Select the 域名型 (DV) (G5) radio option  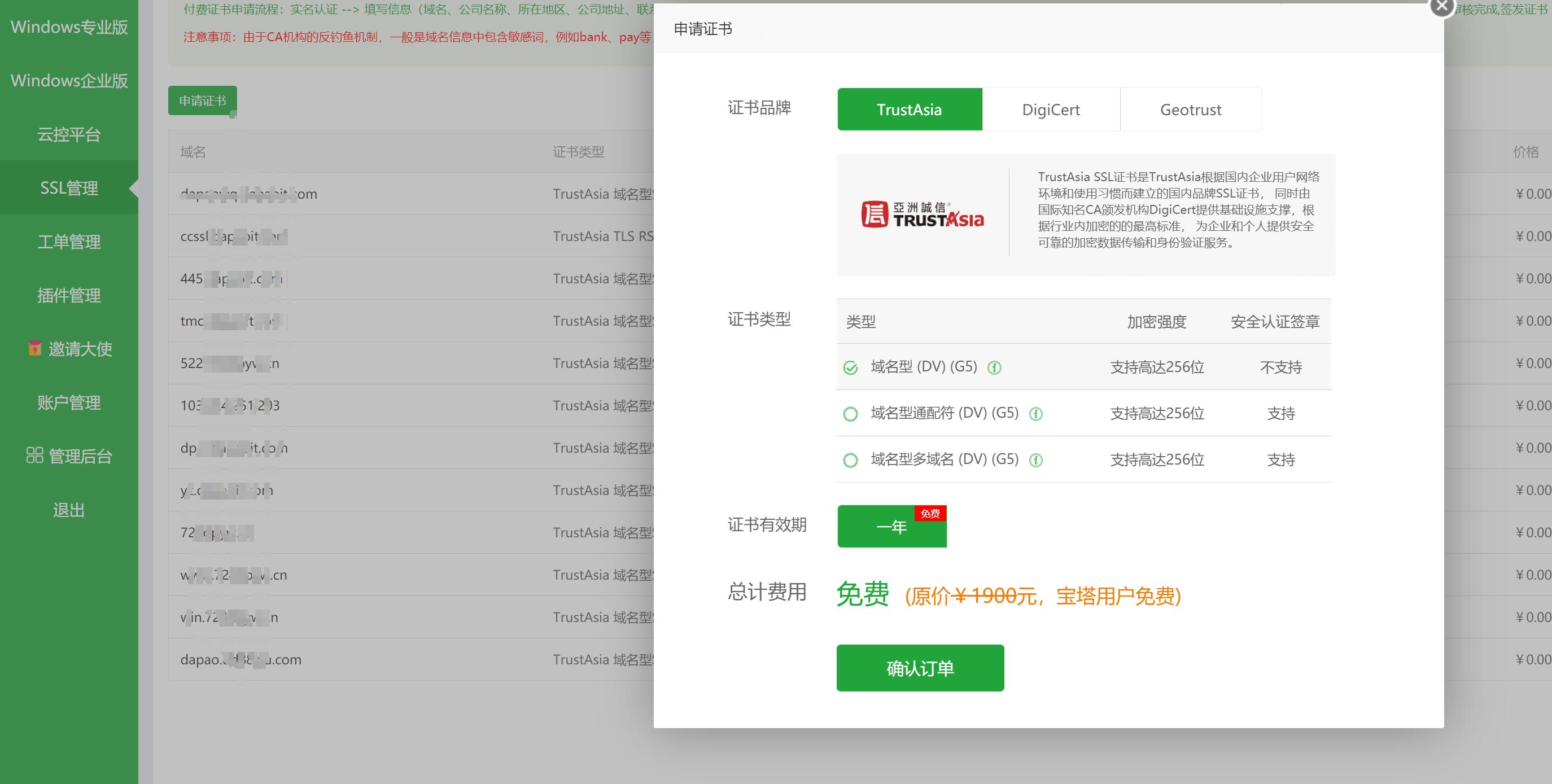(x=850, y=367)
